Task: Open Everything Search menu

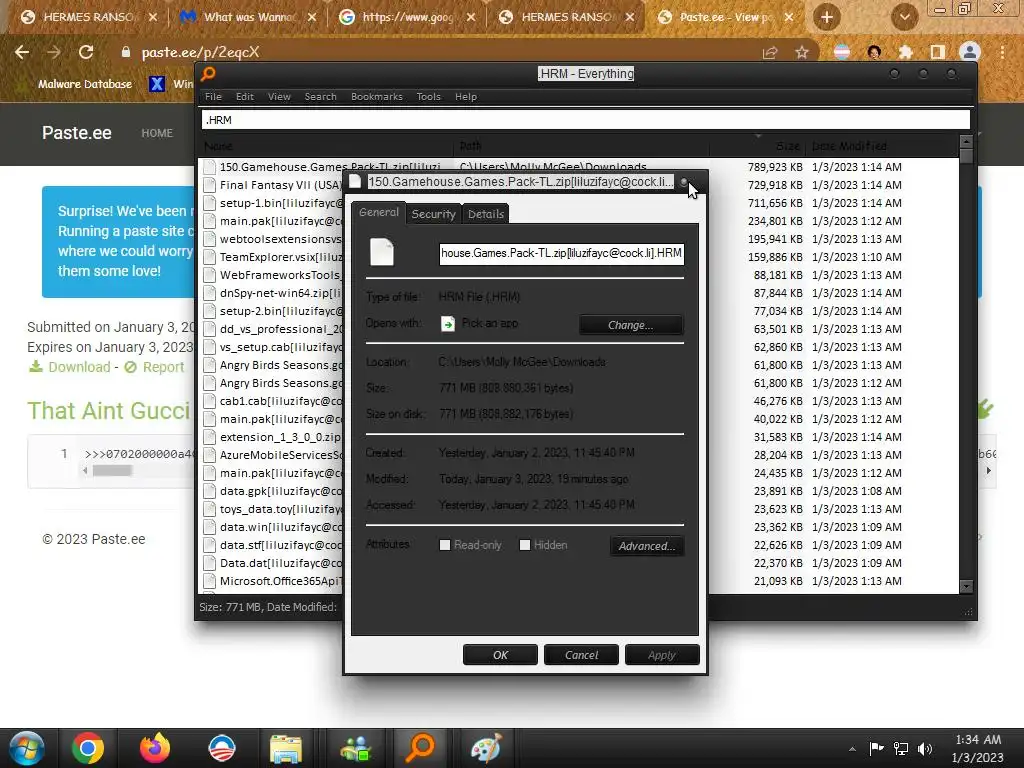Action: click(320, 97)
